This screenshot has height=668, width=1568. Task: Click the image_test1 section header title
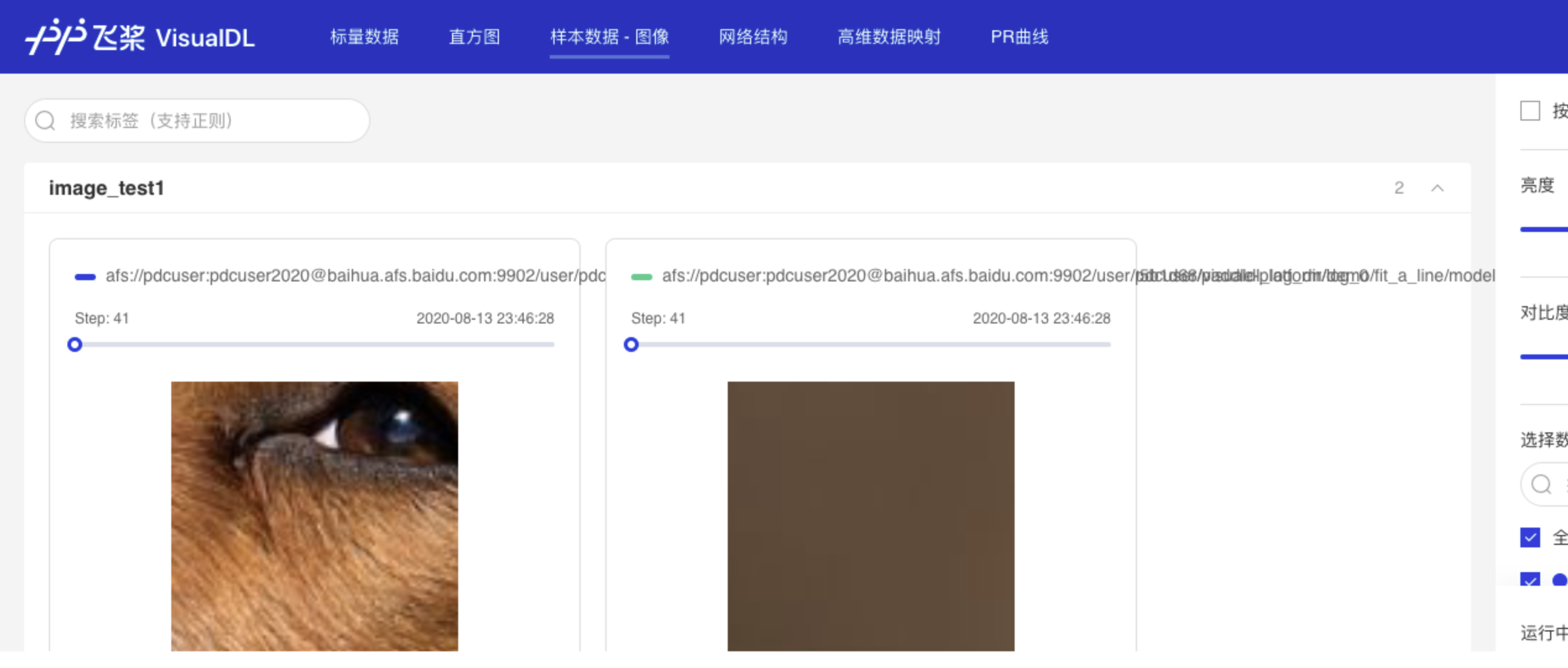tap(106, 188)
